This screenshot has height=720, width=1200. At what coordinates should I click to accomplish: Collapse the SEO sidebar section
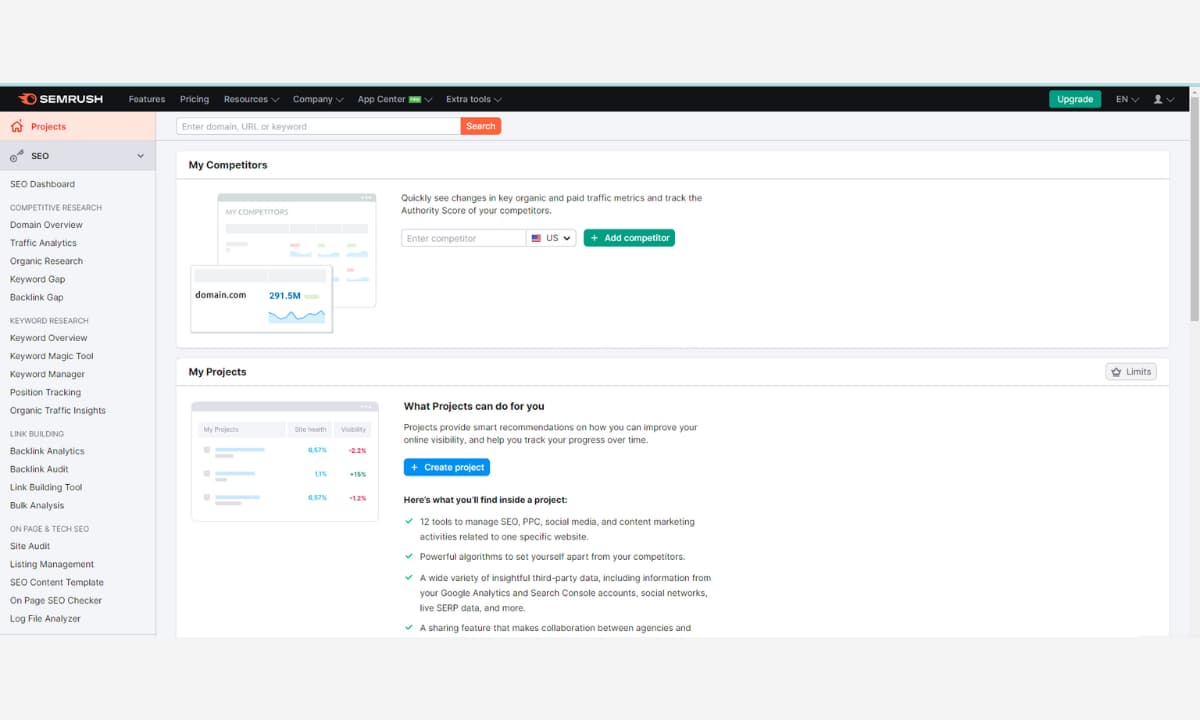pyautogui.click(x=140, y=156)
